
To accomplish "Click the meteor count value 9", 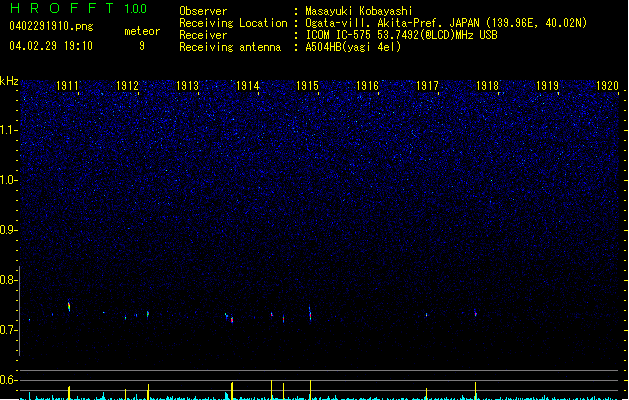I will [x=142, y=46].
